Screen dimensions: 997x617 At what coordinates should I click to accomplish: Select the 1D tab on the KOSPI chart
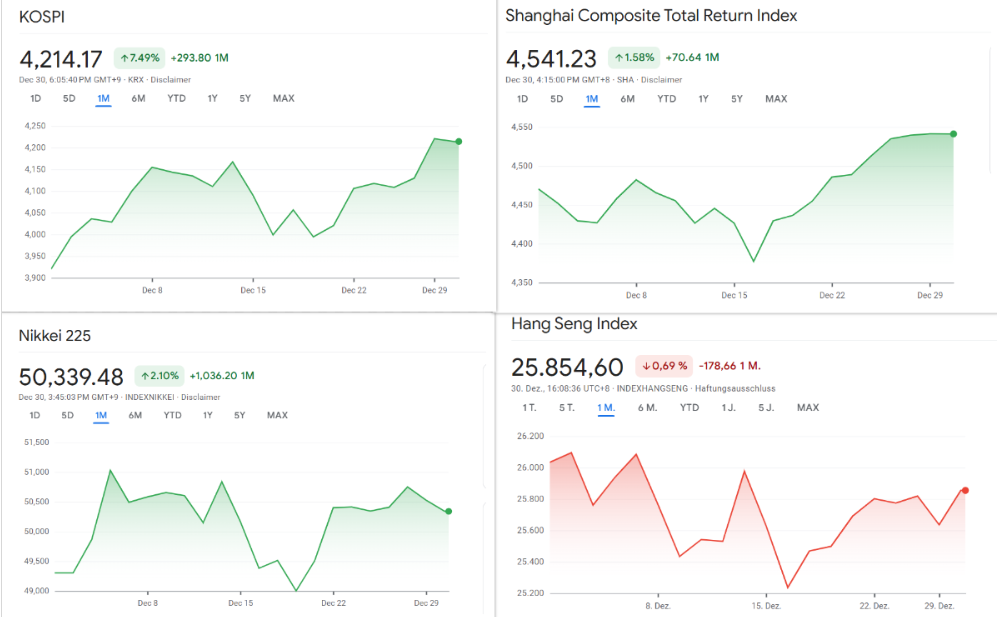pos(35,98)
